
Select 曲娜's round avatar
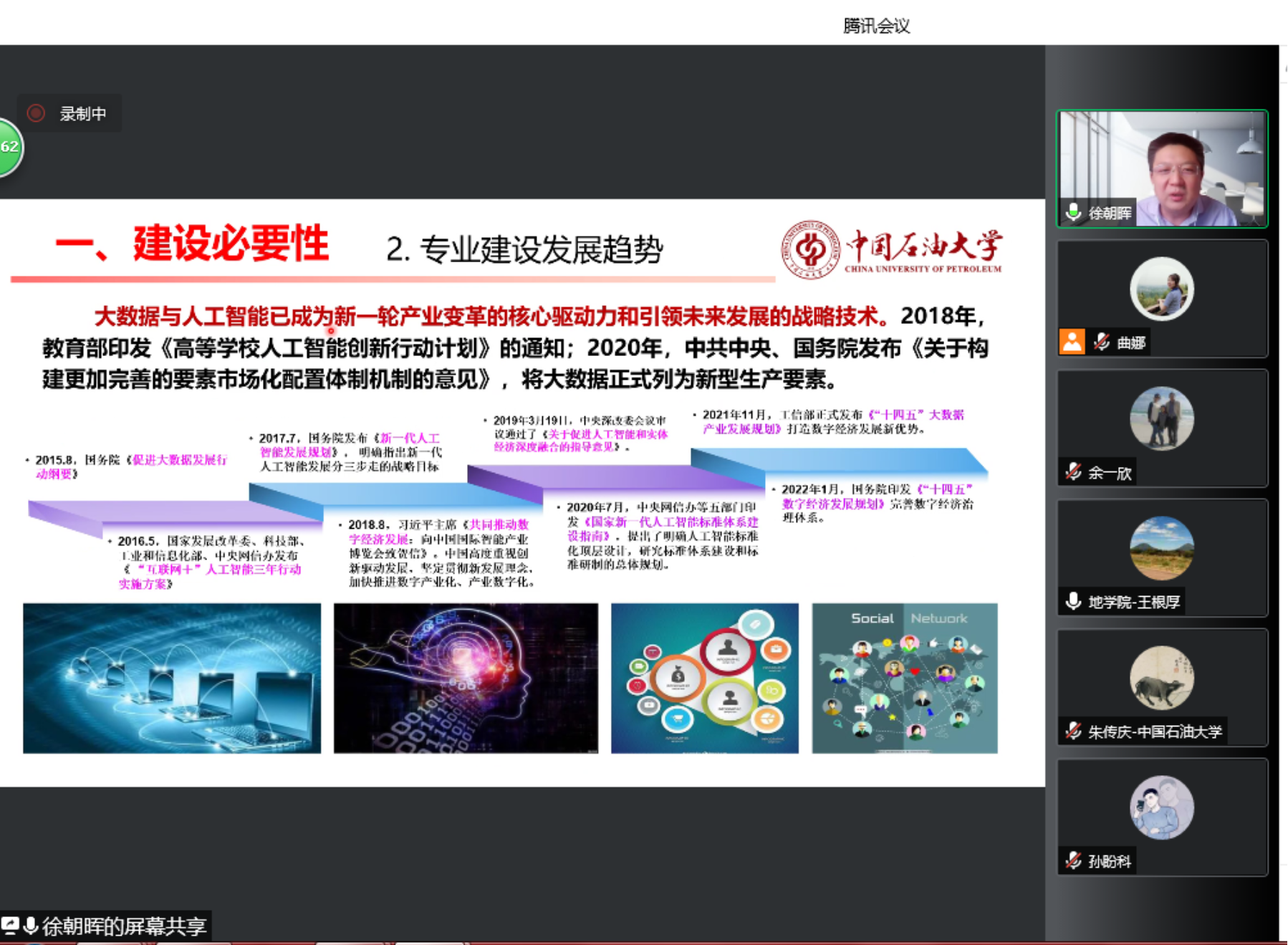click(x=1161, y=289)
